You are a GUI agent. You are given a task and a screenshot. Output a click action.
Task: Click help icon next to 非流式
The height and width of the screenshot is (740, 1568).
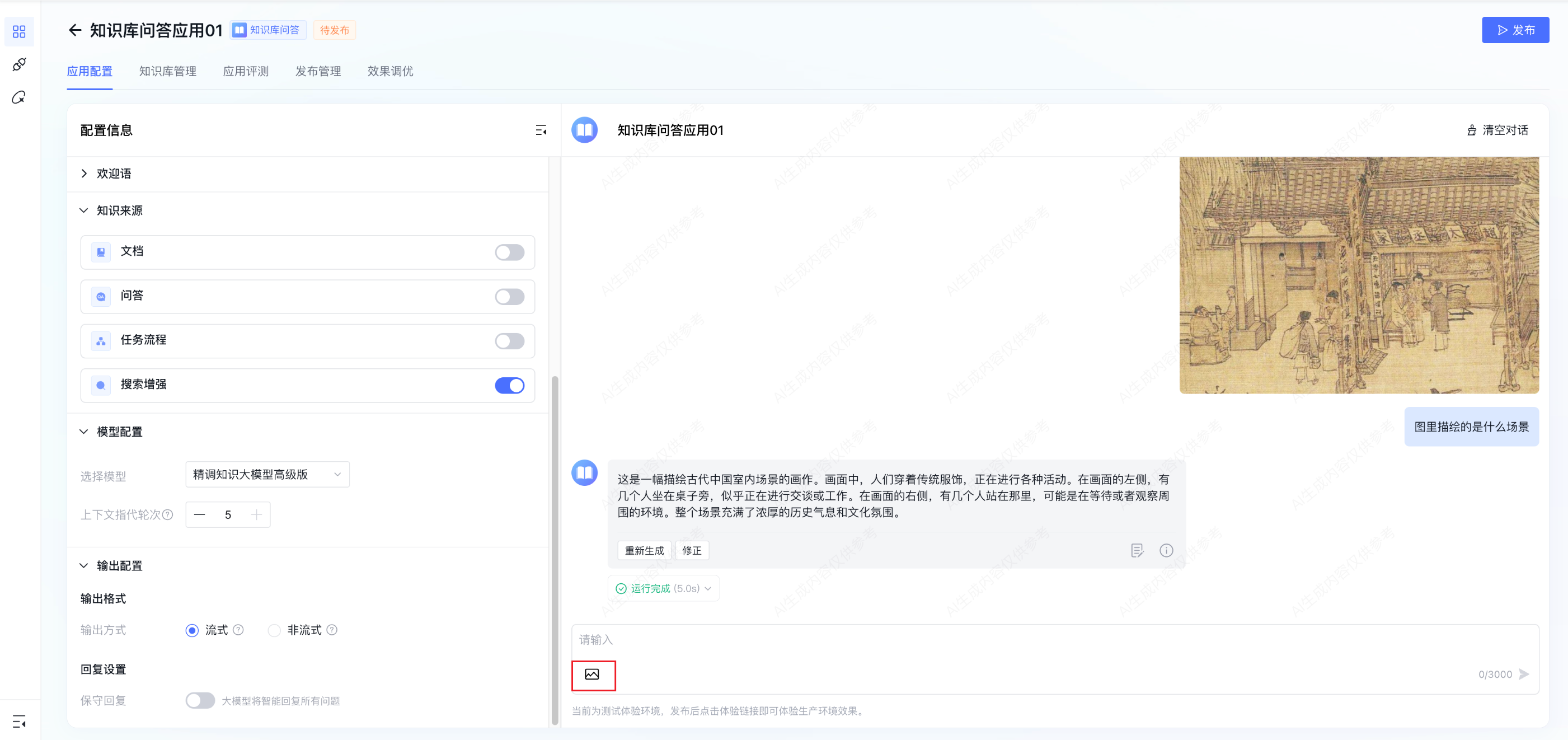coord(332,630)
